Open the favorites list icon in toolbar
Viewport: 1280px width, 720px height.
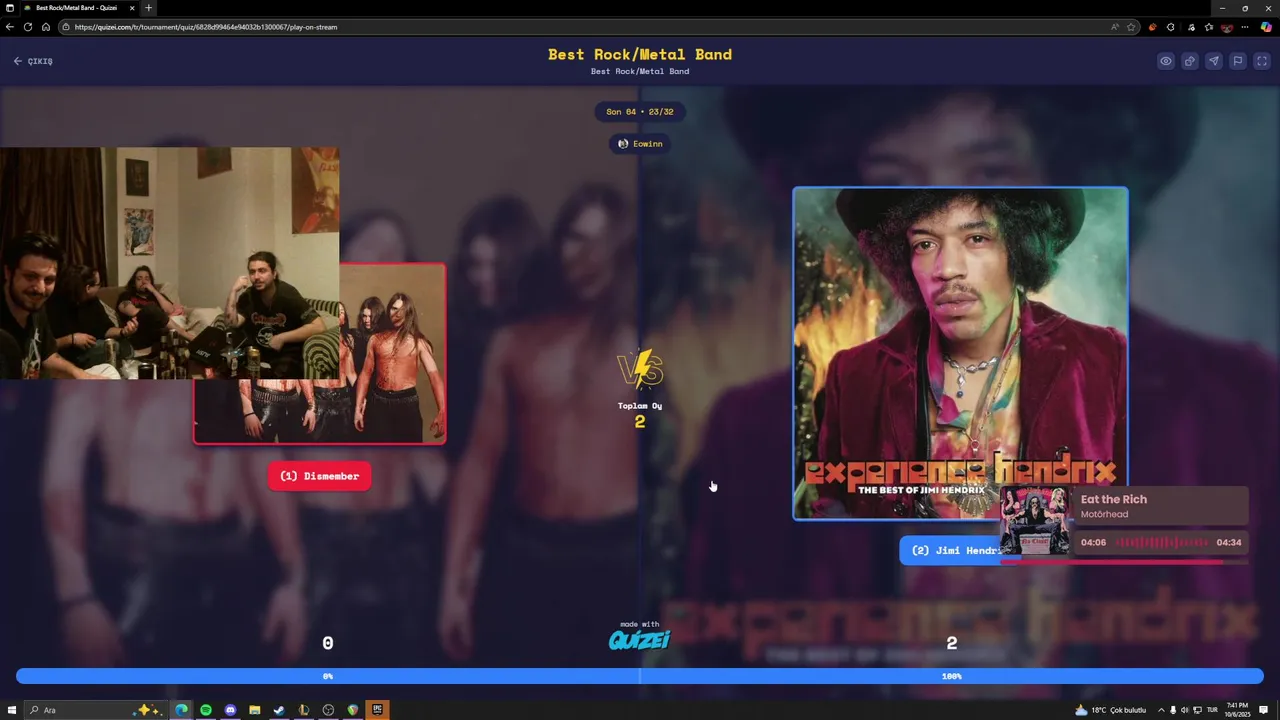tap(1209, 27)
